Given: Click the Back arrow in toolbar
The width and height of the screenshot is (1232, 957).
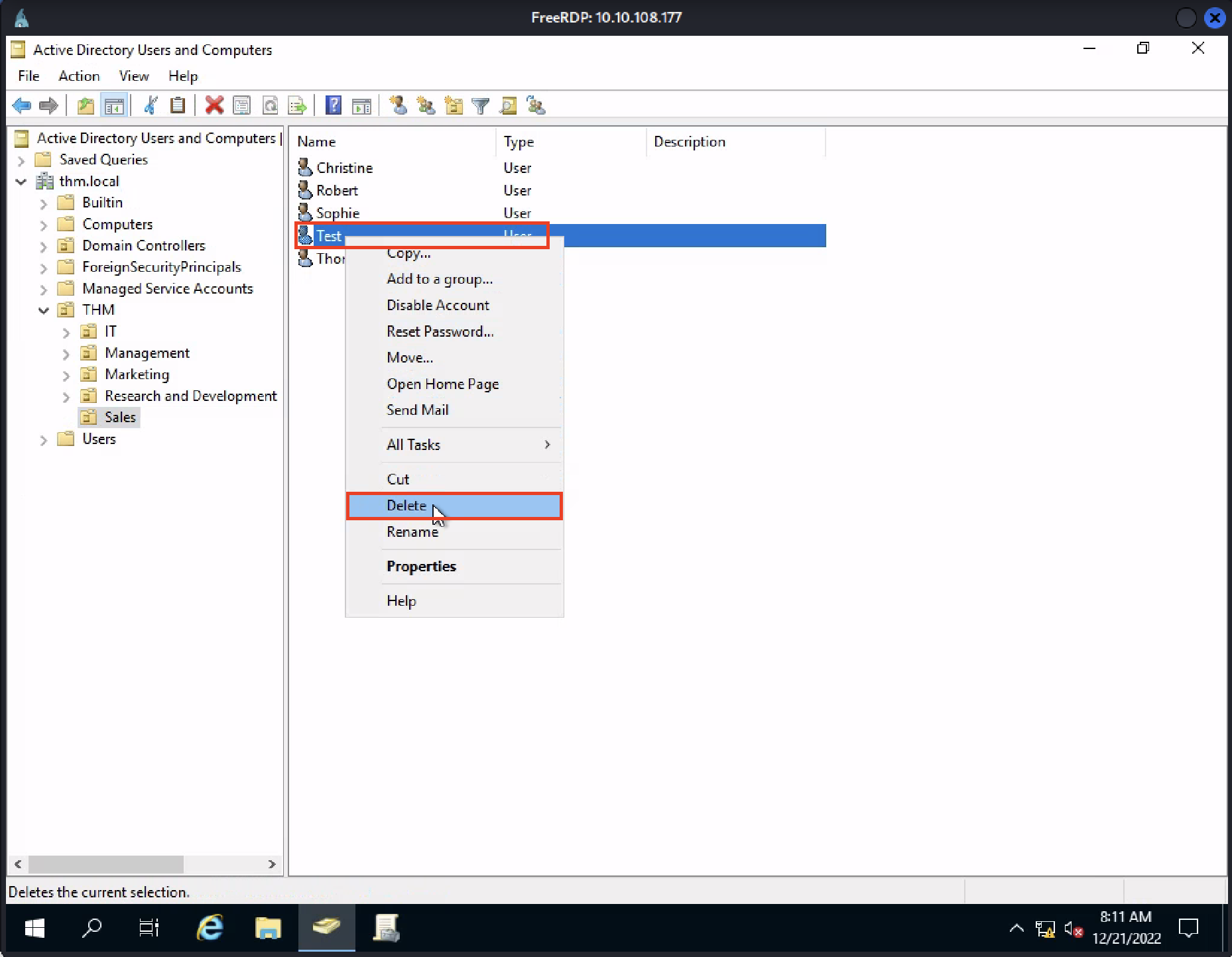Looking at the screenshot, I should [x=22, y=105].
